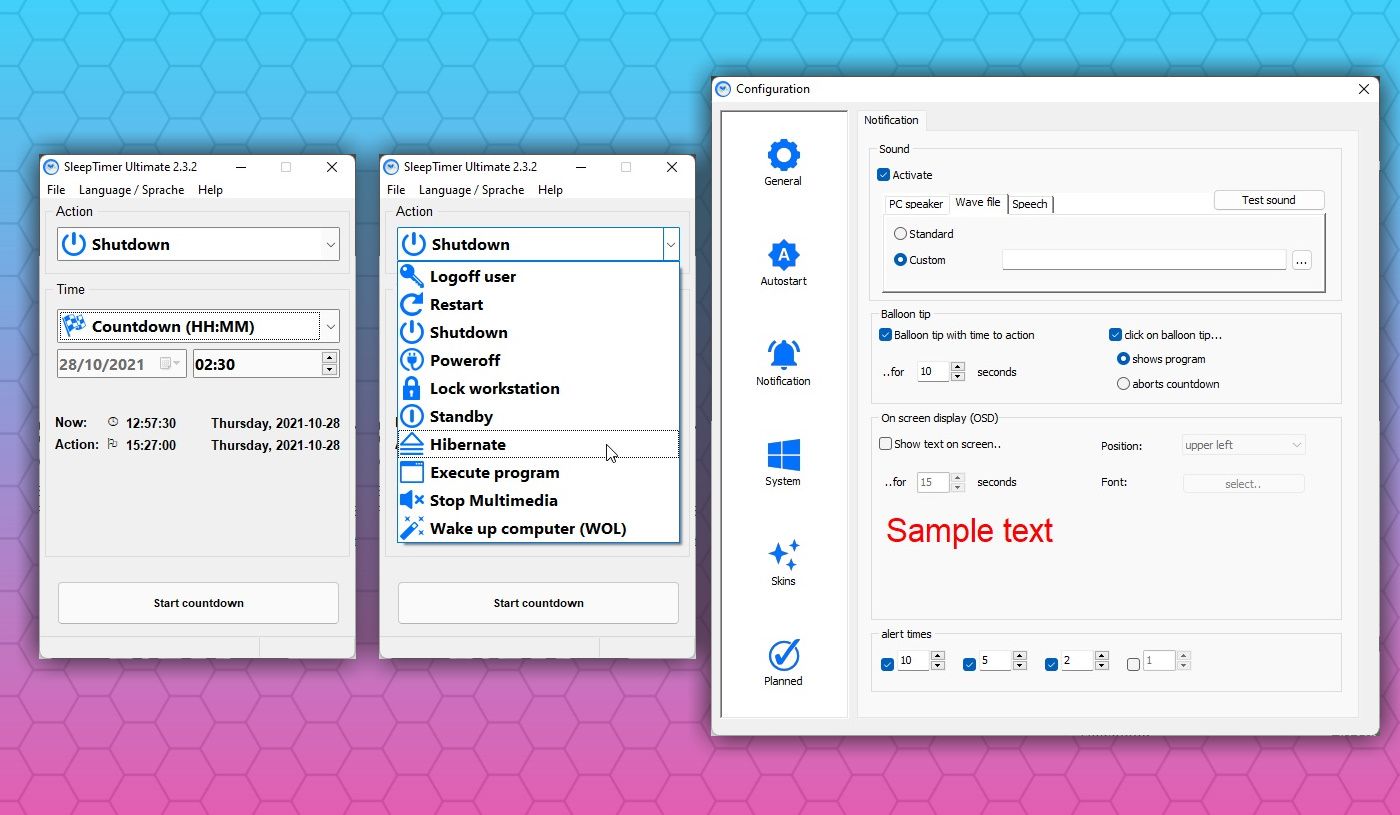Decrease the 02:30 countdown time with down arrow
Image resolution: width=1400 pixels, height=815 pixels.
click(x=329, y=370)
